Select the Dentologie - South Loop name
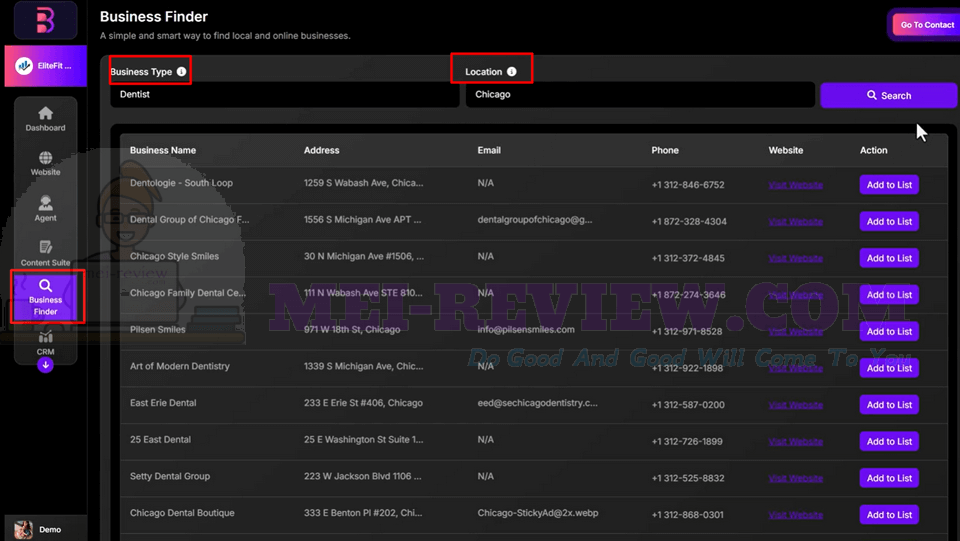960x541 pixels. point(181,183)
